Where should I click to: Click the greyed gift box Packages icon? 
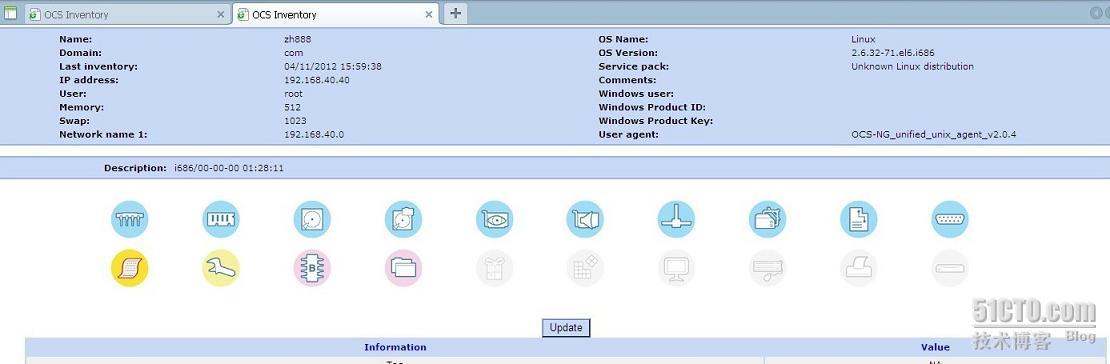(x=494, y=268)
